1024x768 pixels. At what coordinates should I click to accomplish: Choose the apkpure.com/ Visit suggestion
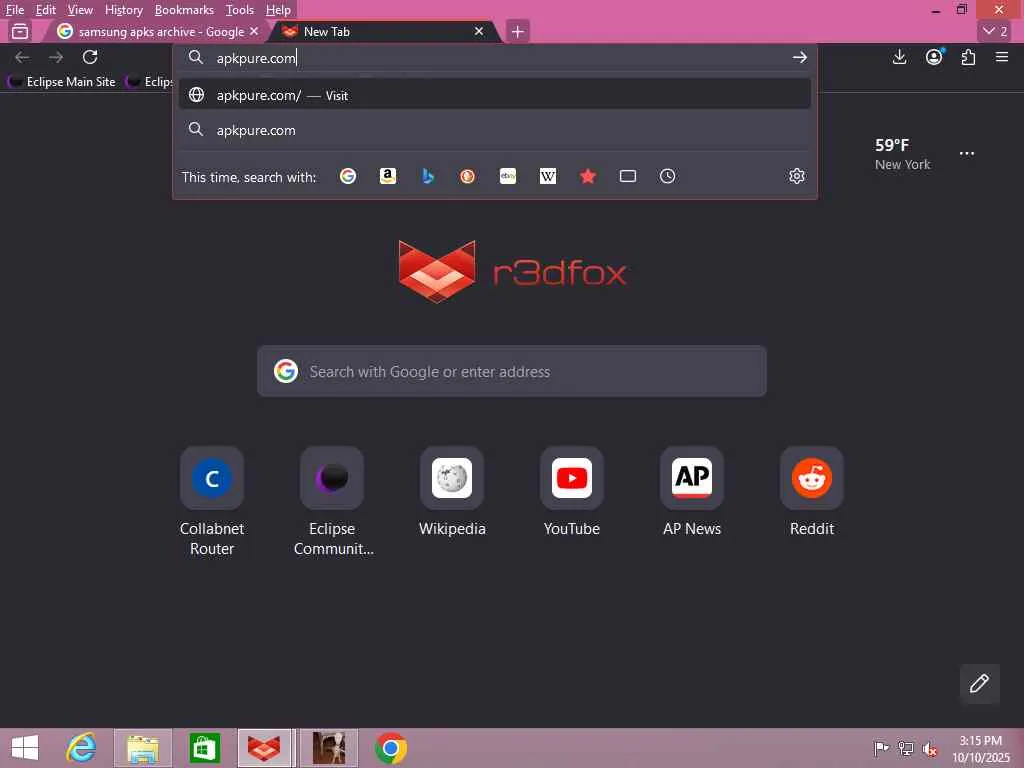click(495, 95)
